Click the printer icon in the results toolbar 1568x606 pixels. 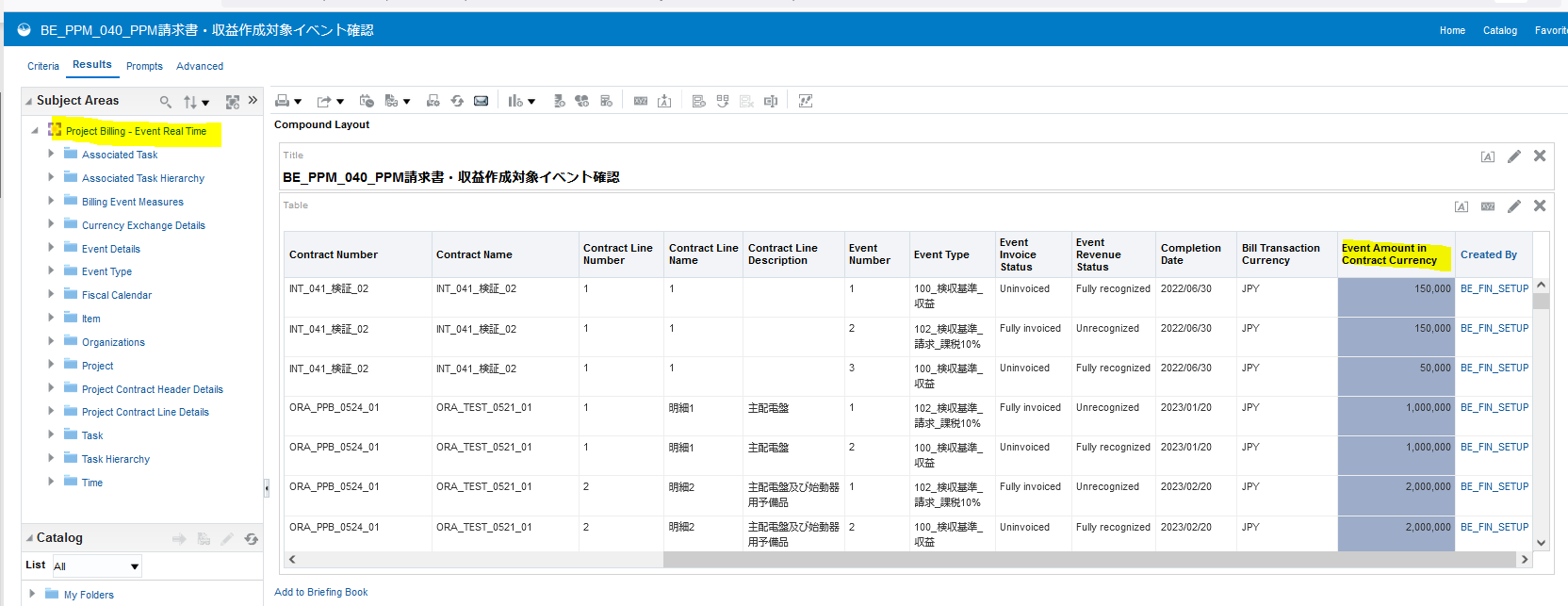pos(282,101)
